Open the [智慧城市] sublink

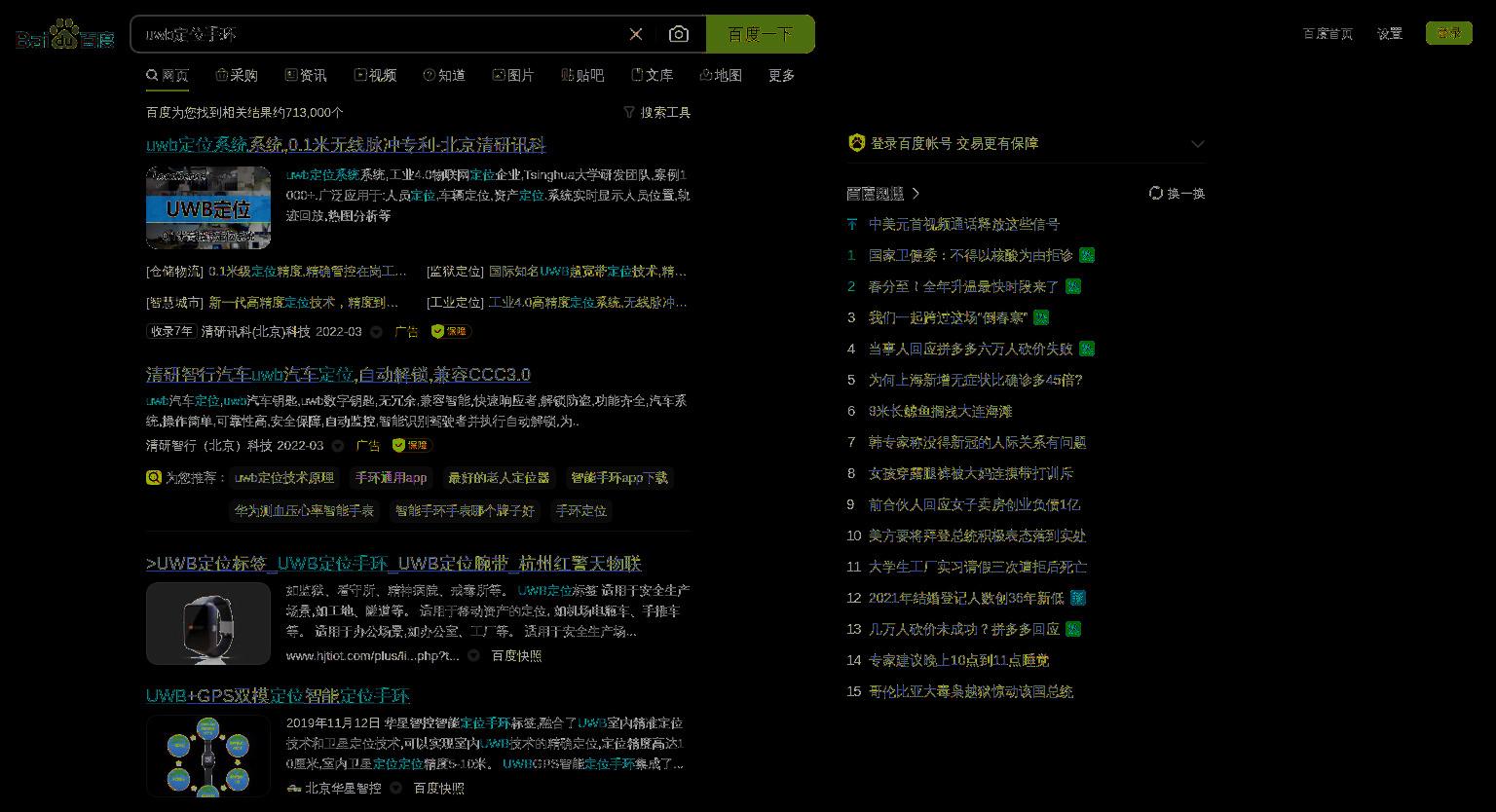pos(273,303)
